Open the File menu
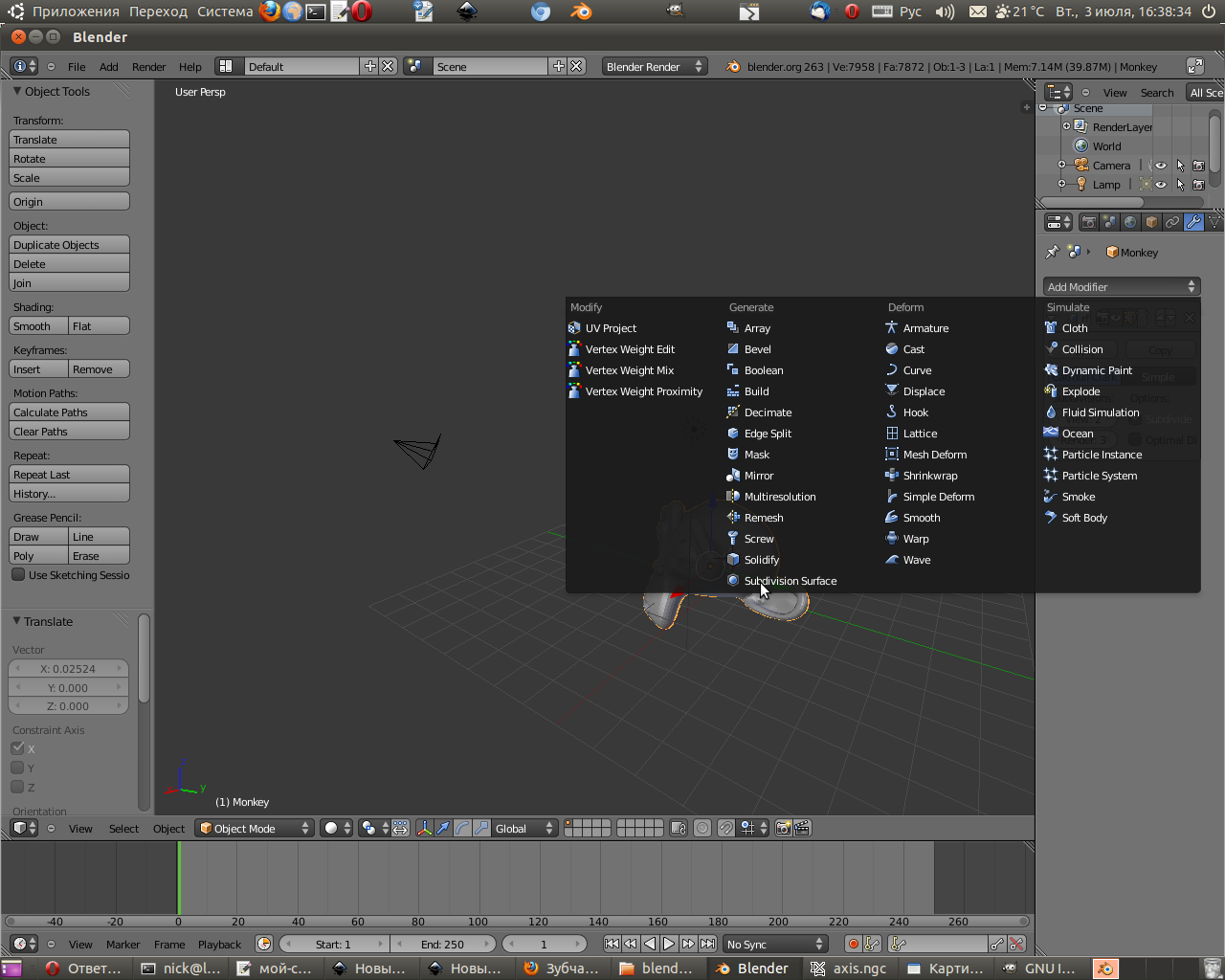Screen dimensions: 1225x980 (x=77, y=66)
